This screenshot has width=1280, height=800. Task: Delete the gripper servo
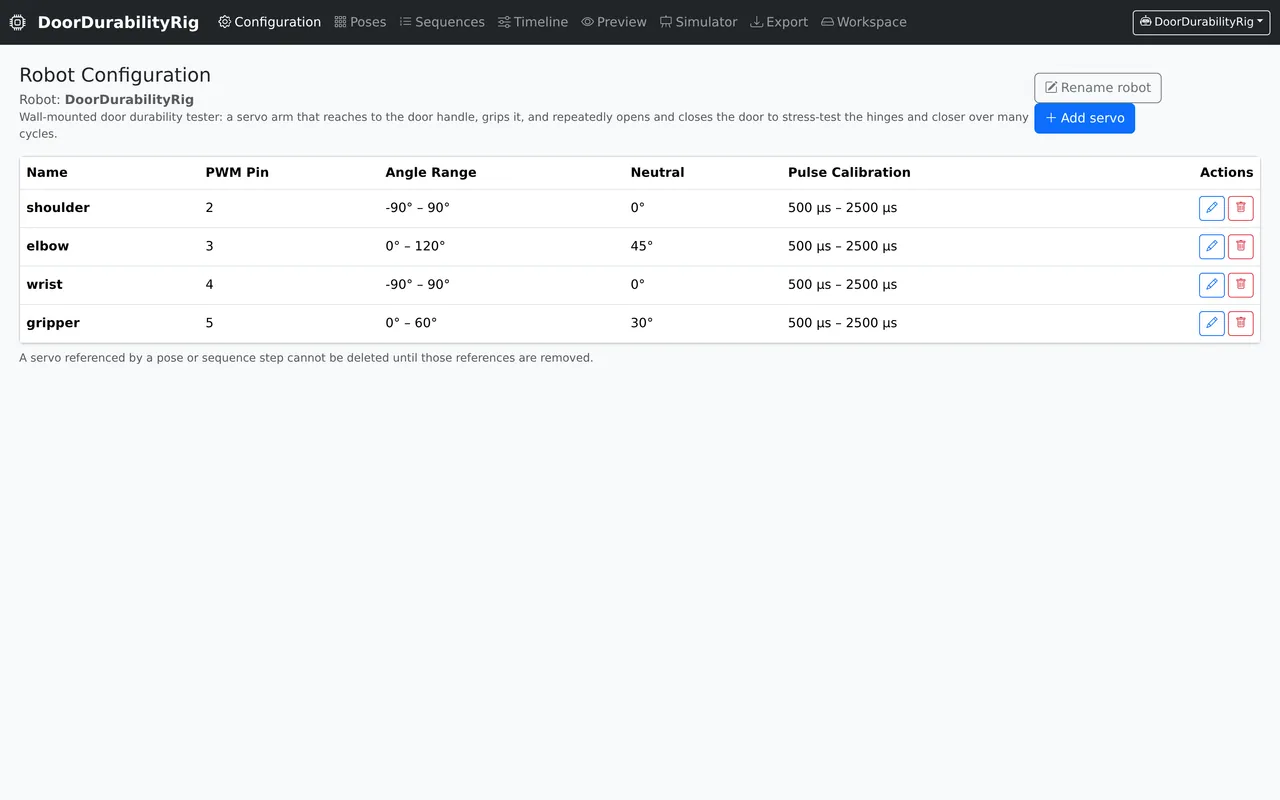(x=1240, y=323)
